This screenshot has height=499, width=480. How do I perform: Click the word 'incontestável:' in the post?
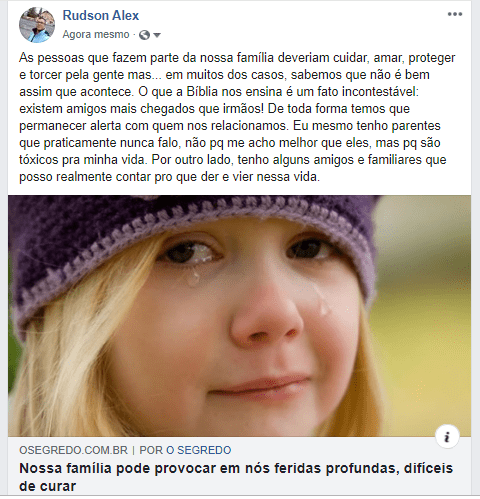click(x=380, y=92)
